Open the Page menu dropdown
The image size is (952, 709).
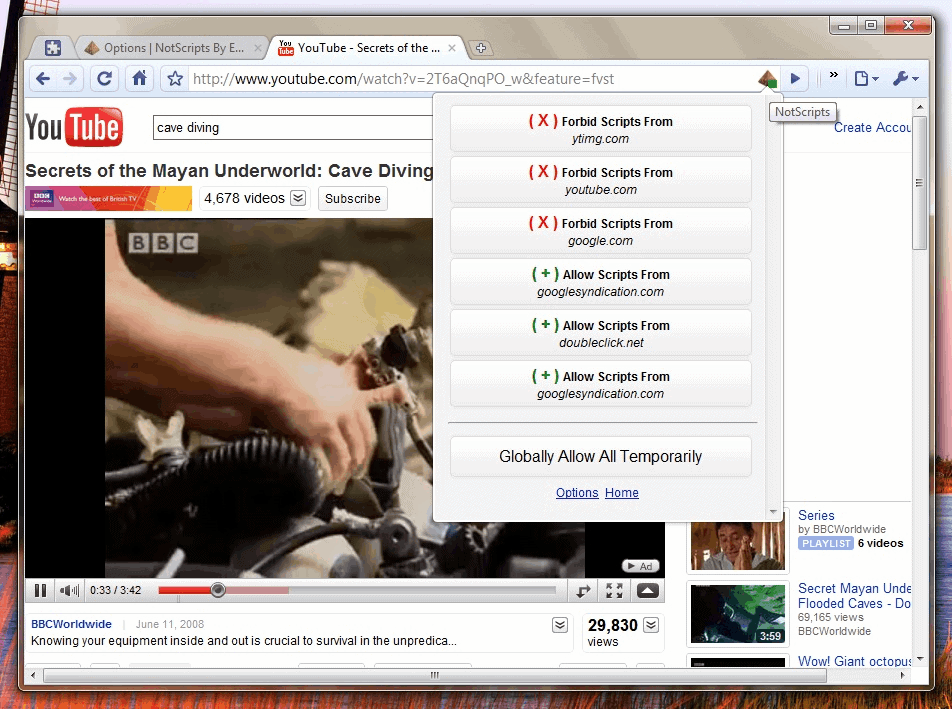(866, 79)
